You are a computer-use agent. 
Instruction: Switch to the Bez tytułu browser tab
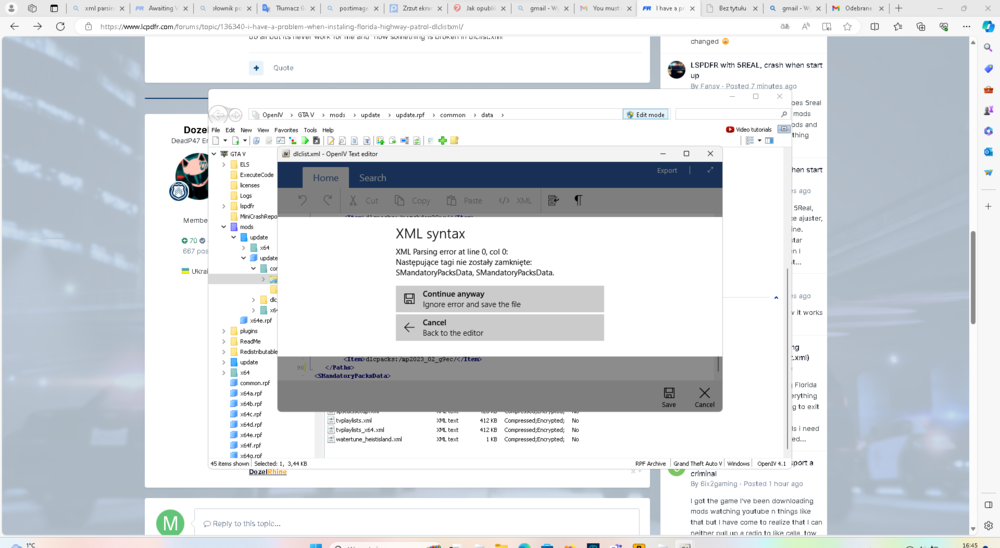pyautogui.click(x=732, y=8)
